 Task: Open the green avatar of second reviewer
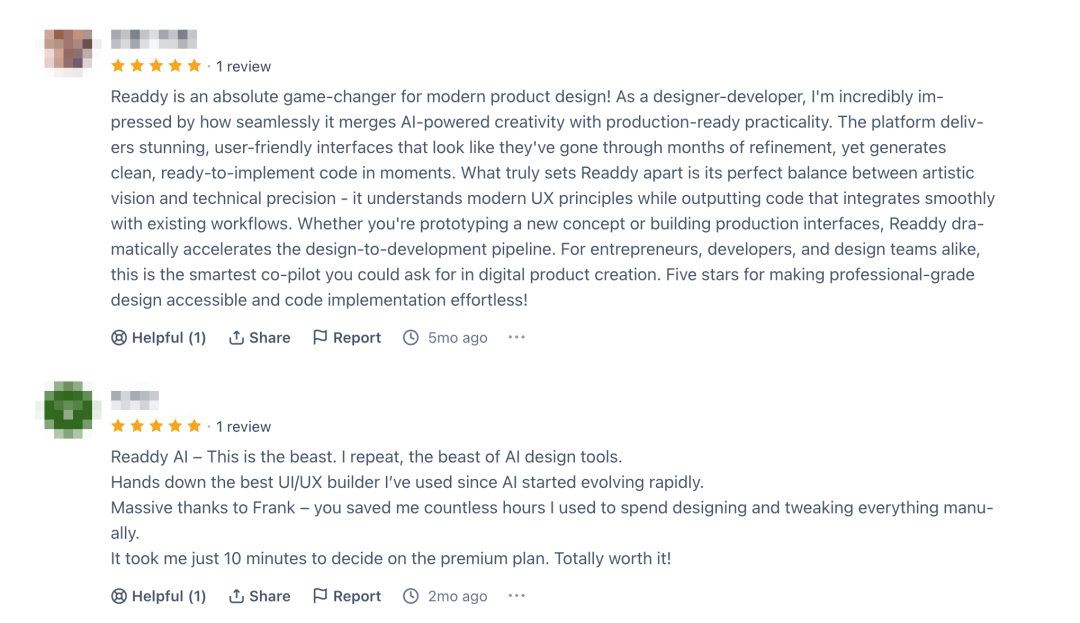tap(68, 410)
